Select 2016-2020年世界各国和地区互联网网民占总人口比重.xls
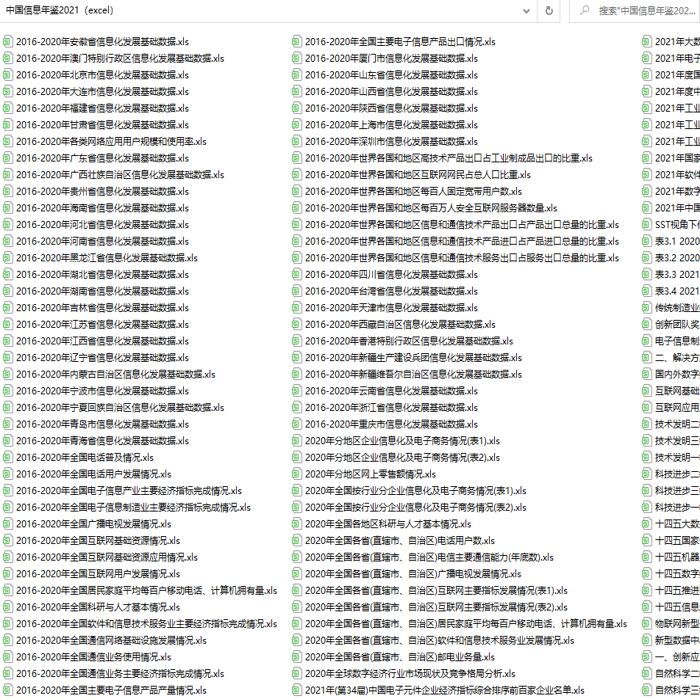This screenshot has width=700, height=700. click(x=418, y=175)
